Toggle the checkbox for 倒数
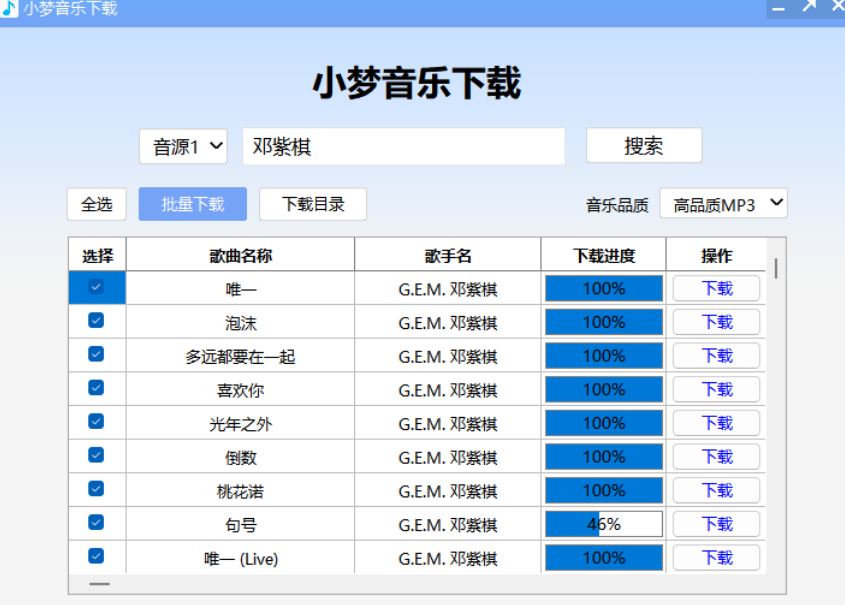Screen dimensions: 845x605 (95, 456)
